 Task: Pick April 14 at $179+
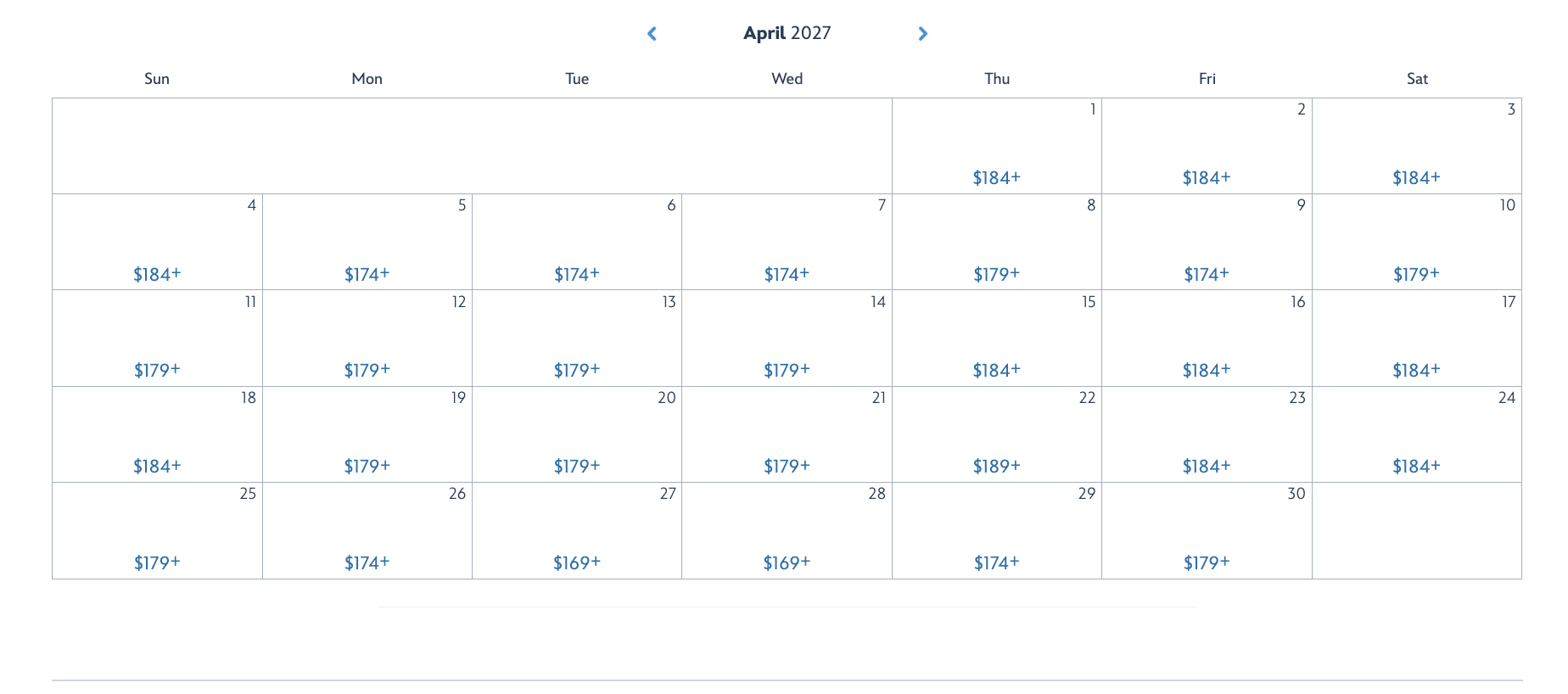787,370
